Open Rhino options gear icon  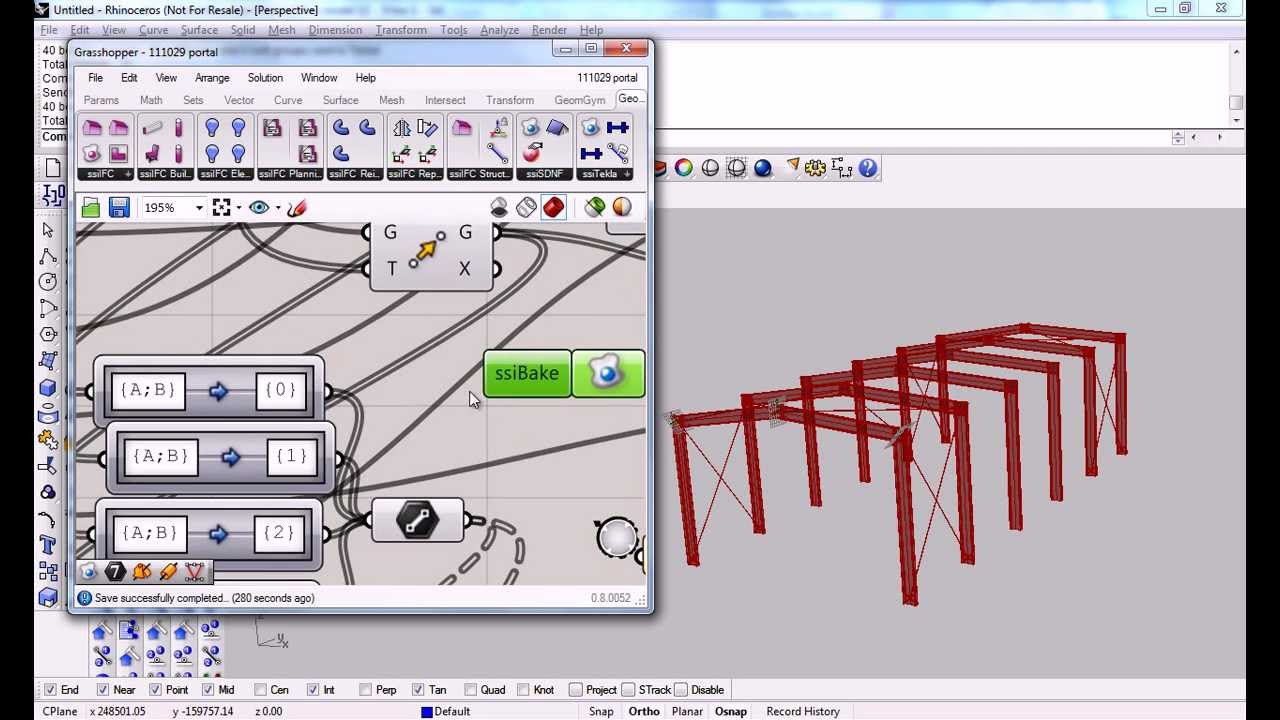(815, 168)
